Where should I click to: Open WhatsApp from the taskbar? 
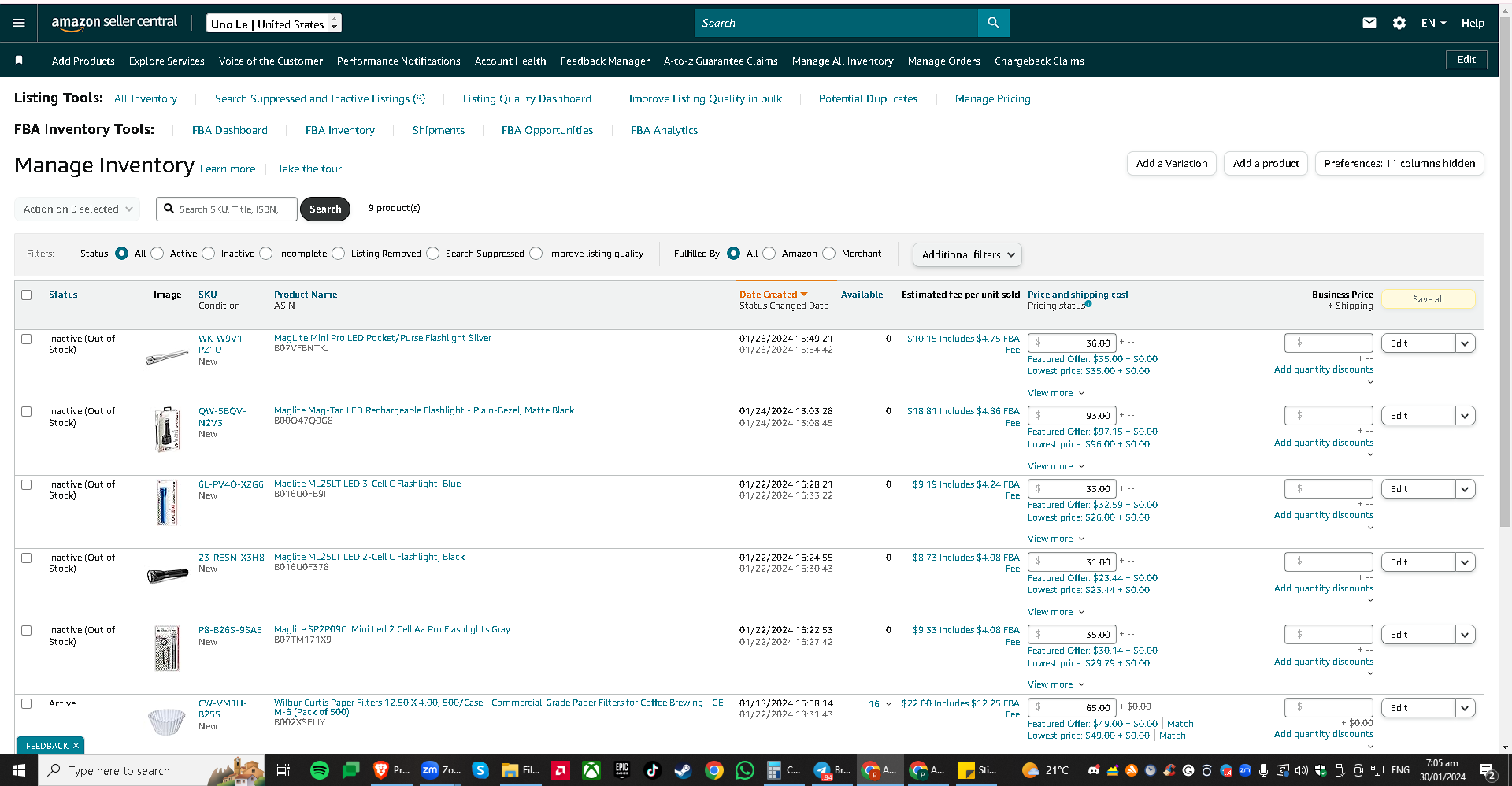[744, 770]
